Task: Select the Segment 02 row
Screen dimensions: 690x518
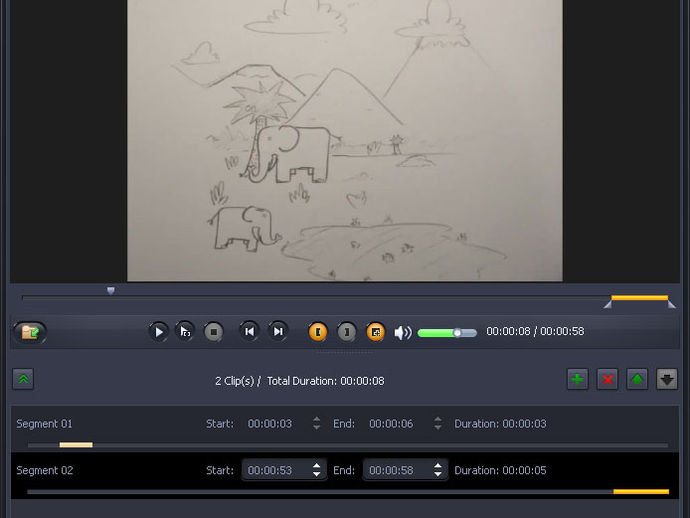Action: point(345,476)
